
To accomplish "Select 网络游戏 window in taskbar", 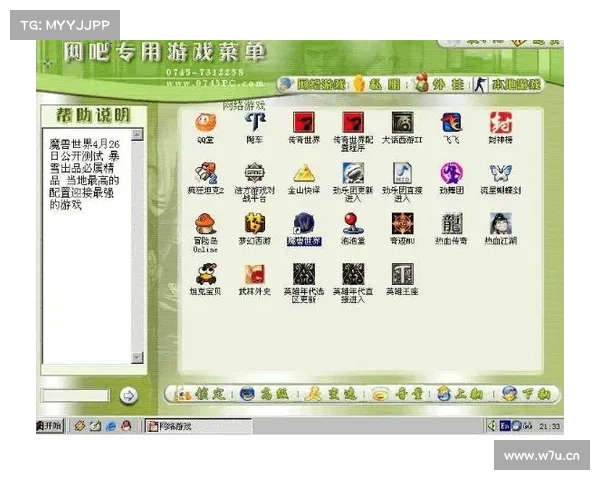I will click(199, 426).
